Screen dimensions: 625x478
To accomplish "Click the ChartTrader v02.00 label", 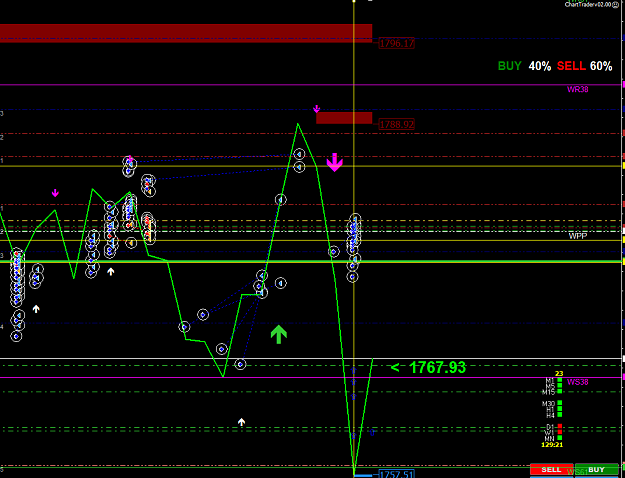I will pyautogui.click(x=588, y=5).
